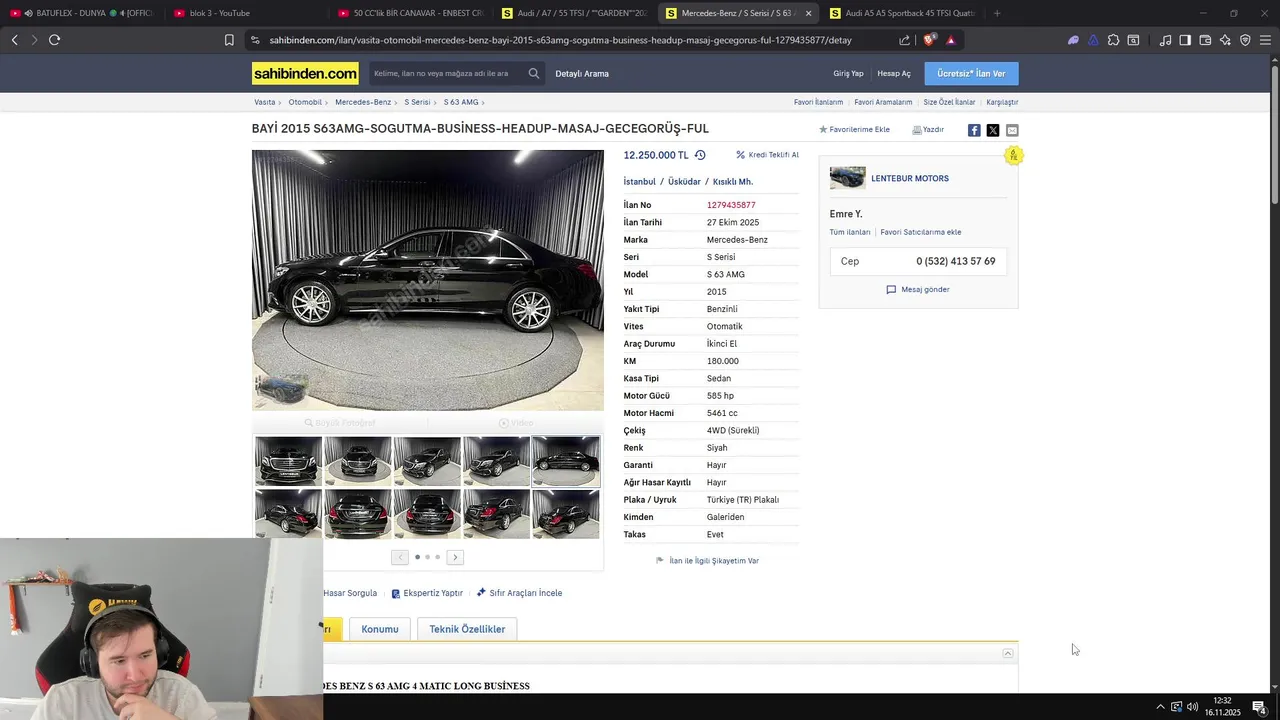Open Detaylı Arama link
1280x720 pixels.
coord(582,73)
